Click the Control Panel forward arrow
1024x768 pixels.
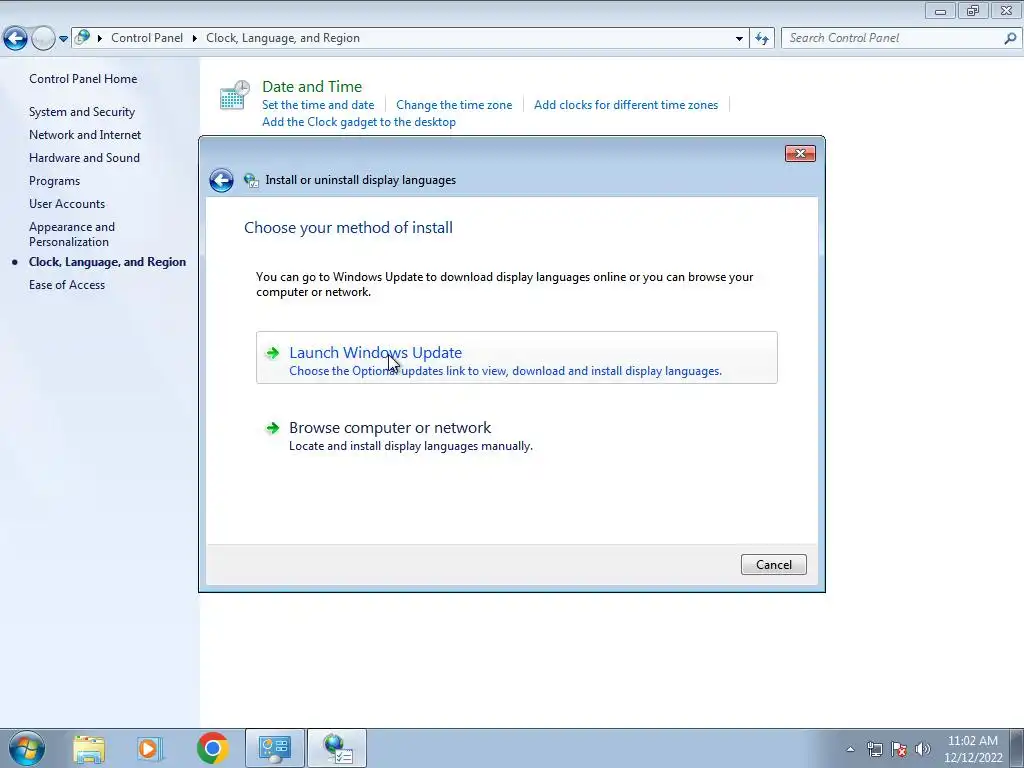[43, 39]
